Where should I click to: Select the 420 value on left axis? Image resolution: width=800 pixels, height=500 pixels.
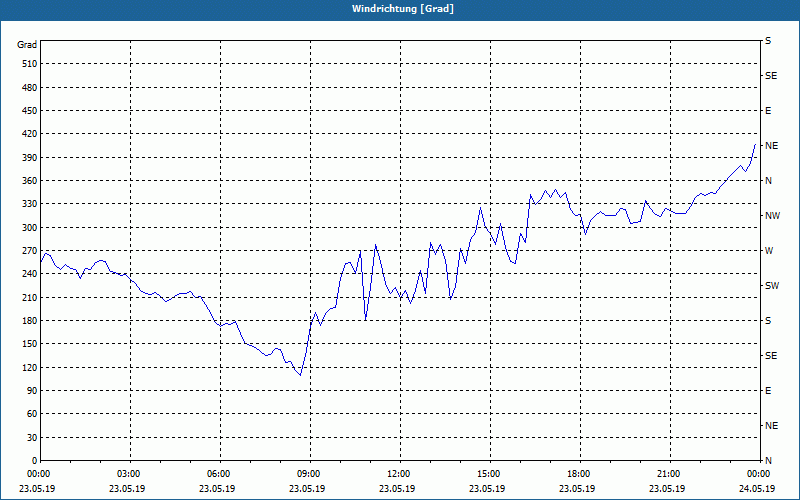coord(30,134)
